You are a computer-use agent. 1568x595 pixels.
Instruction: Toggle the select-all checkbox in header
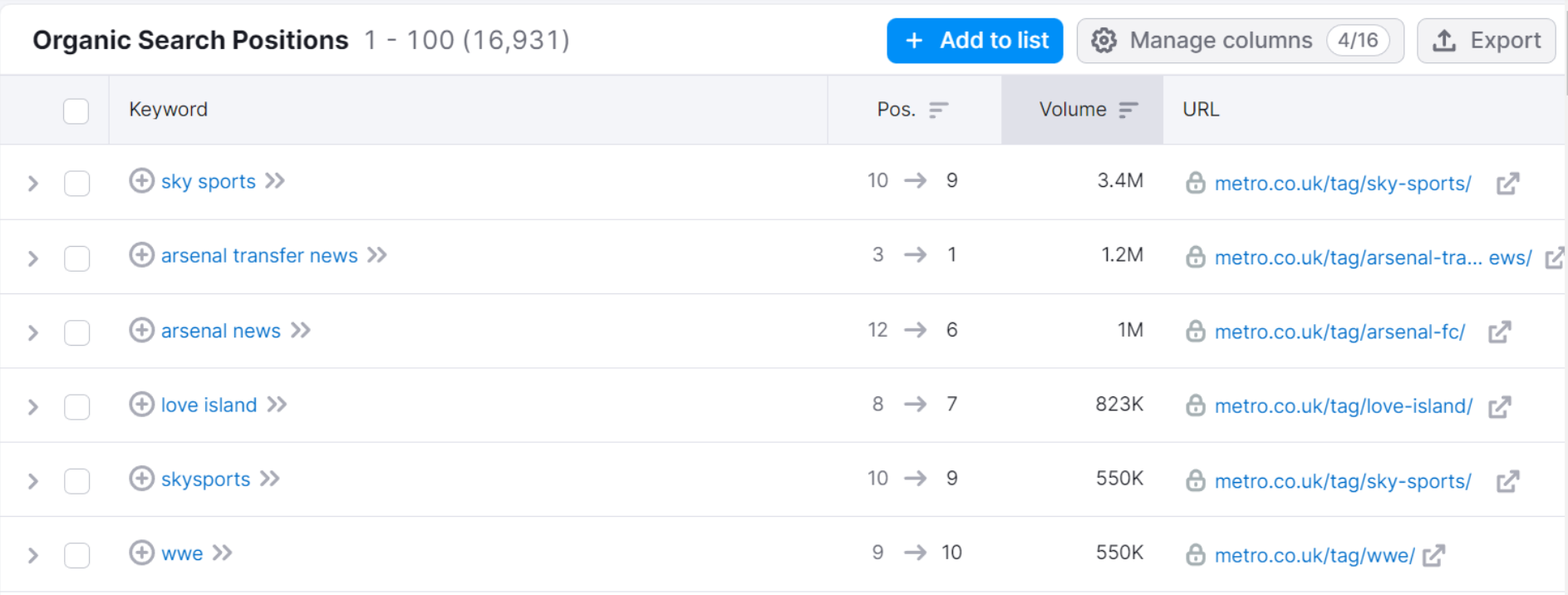[x=76, y=111]
